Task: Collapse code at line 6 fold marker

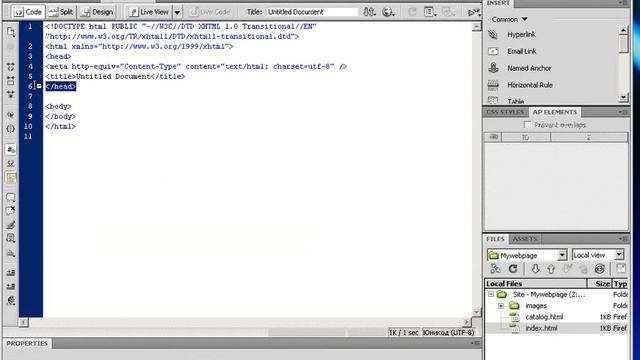Action: [39, 86]
